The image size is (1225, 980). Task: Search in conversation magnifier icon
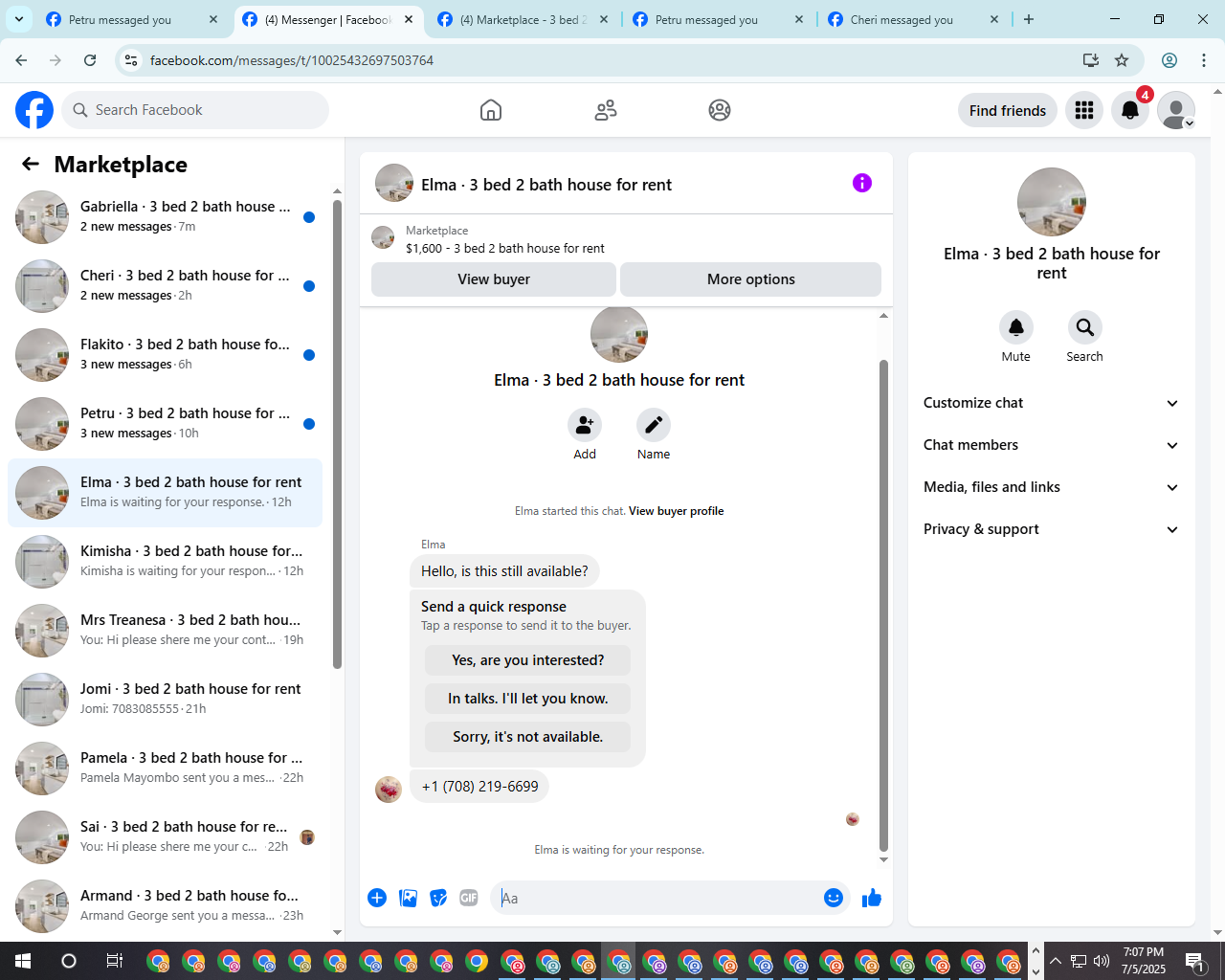[1085, 327]
